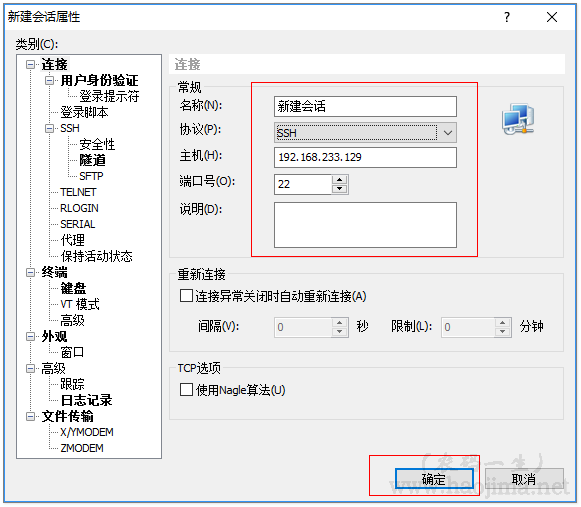Image resolution: width=581 pixels, height=507 pixels.
Task: Select ZMODEM under 文件传输
Action: coord(82,448)
